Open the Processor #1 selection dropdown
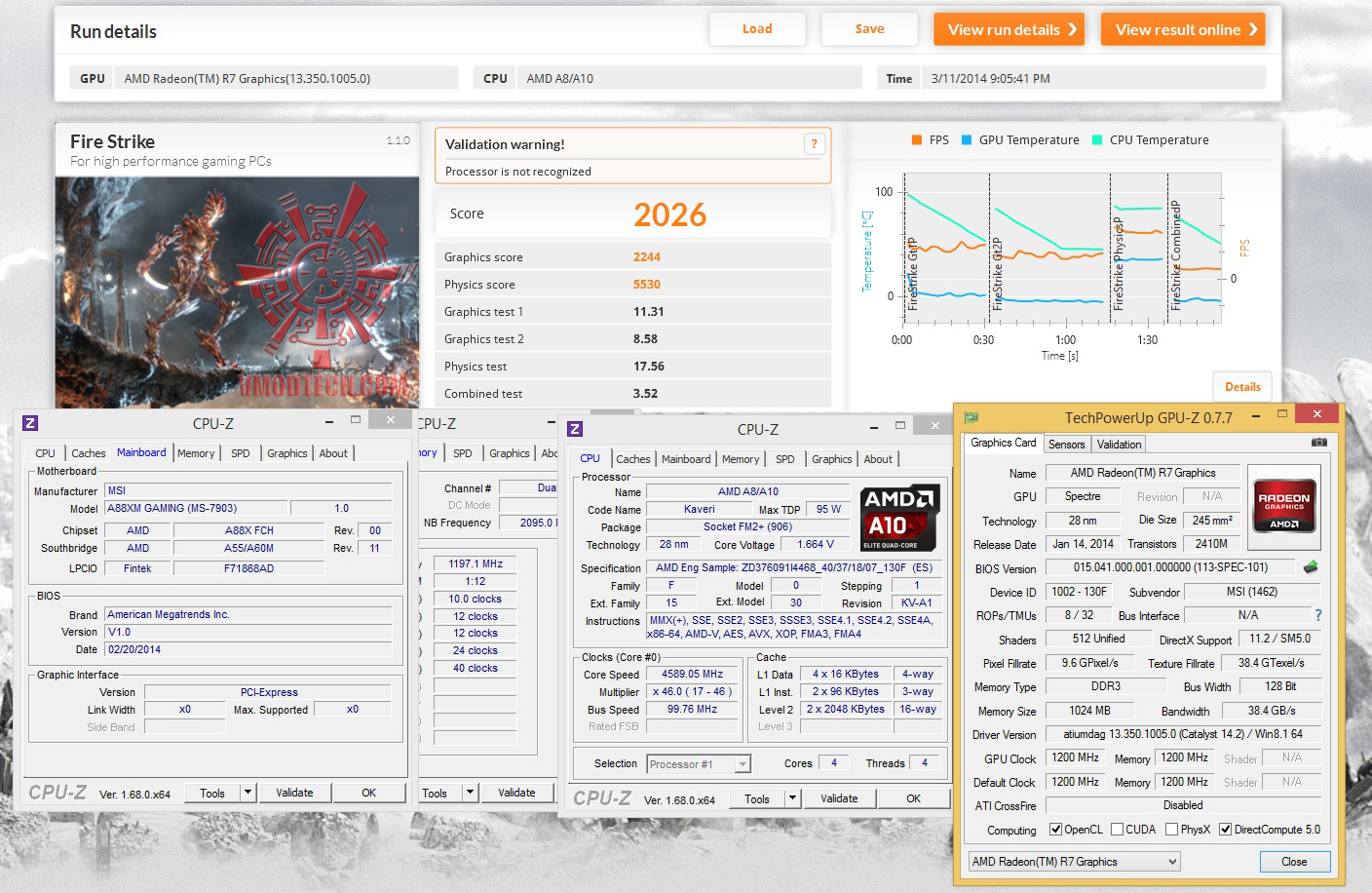Screen dimensions: 1372x893 pyautogui.click(x=698, y=764)
